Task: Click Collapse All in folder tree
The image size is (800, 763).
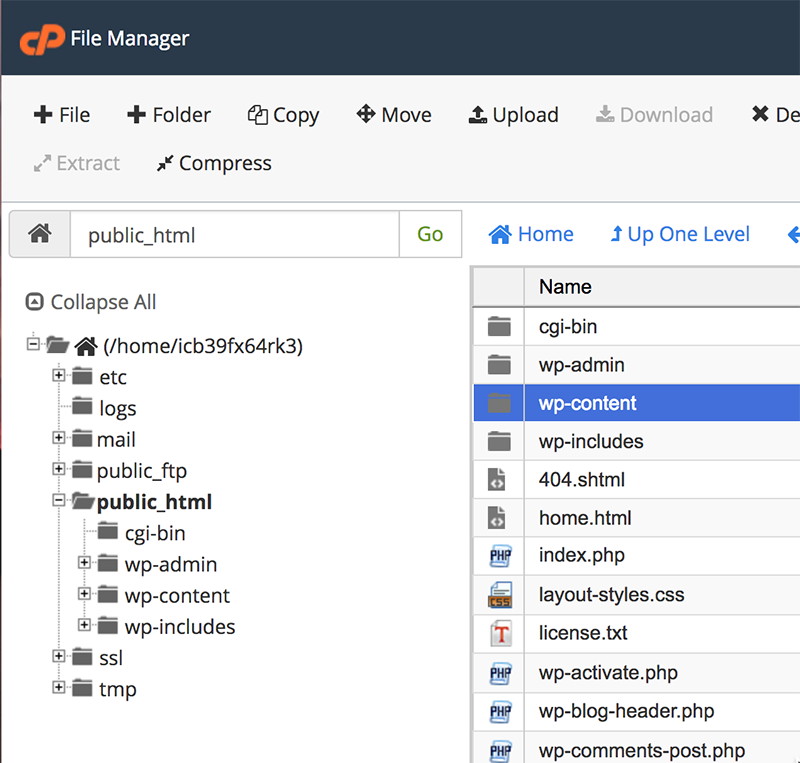Action: (91, 302)
